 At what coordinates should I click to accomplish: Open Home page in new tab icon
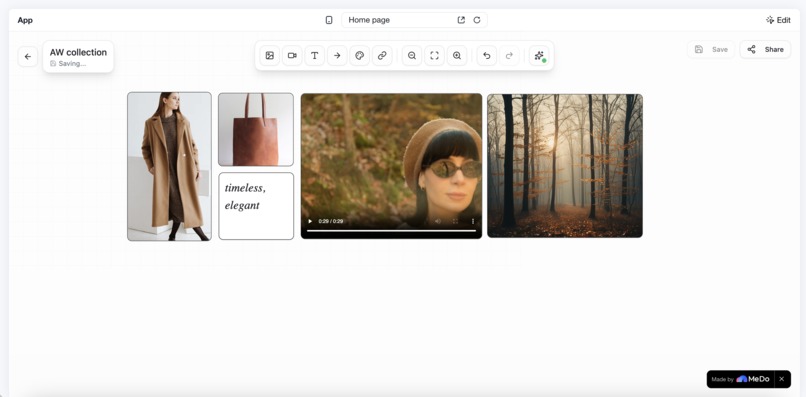461,20
